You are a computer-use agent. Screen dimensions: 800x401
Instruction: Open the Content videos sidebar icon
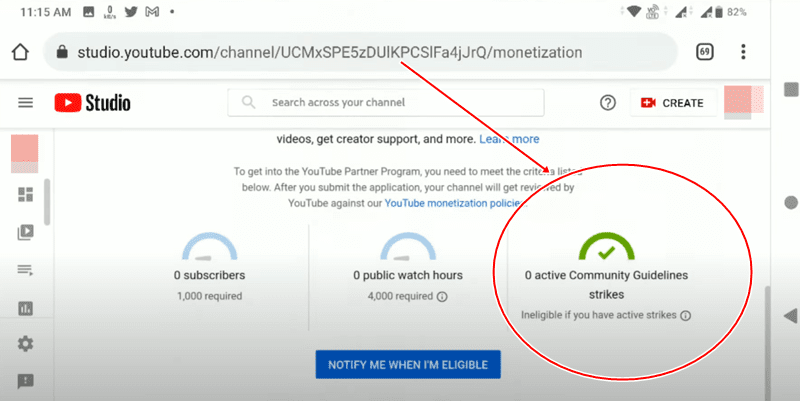point(25,232)
